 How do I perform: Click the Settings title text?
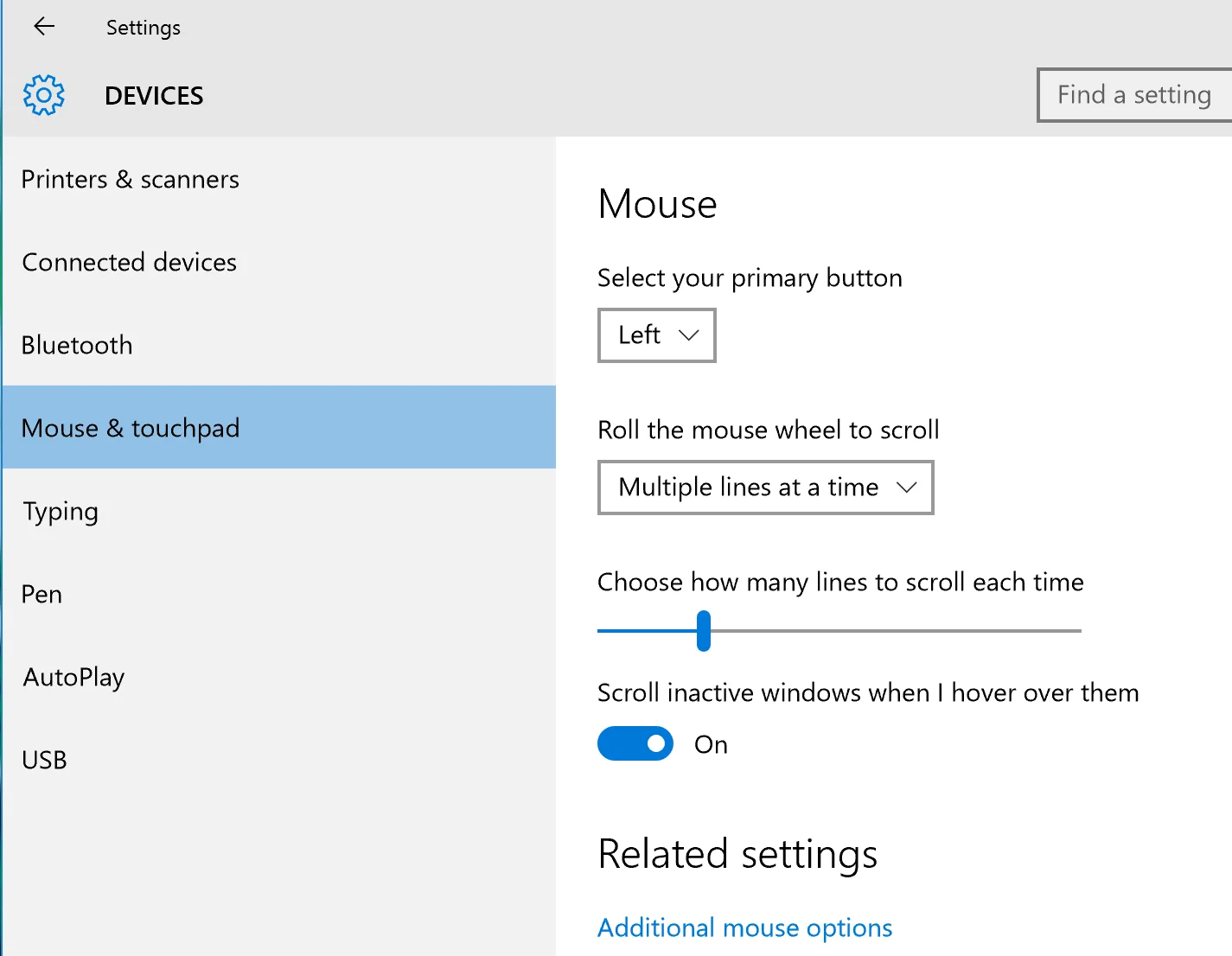(144, 28)
